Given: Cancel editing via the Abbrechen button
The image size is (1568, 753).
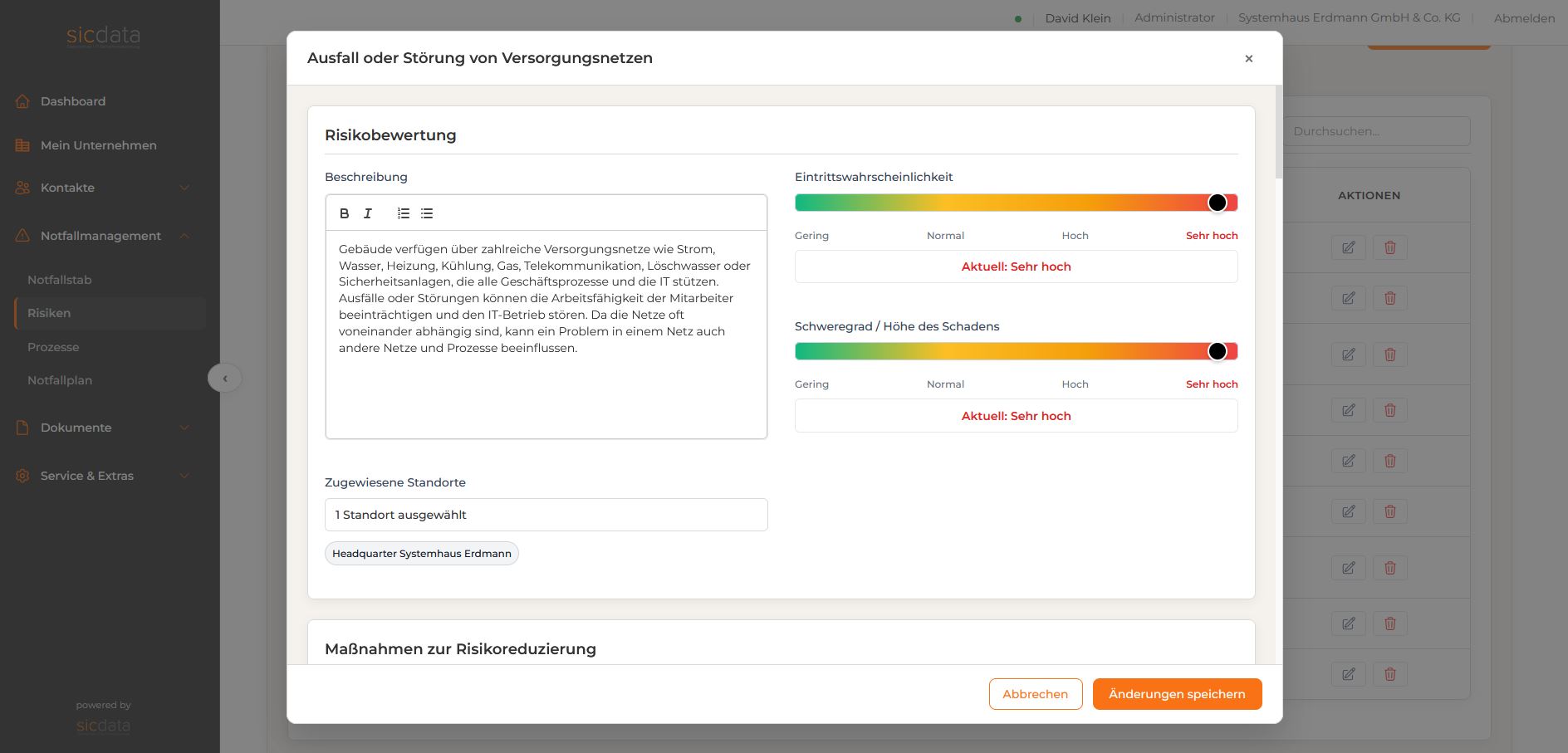Looking at the screenshot, I should pyautogui.click(x=1035, y=693).
